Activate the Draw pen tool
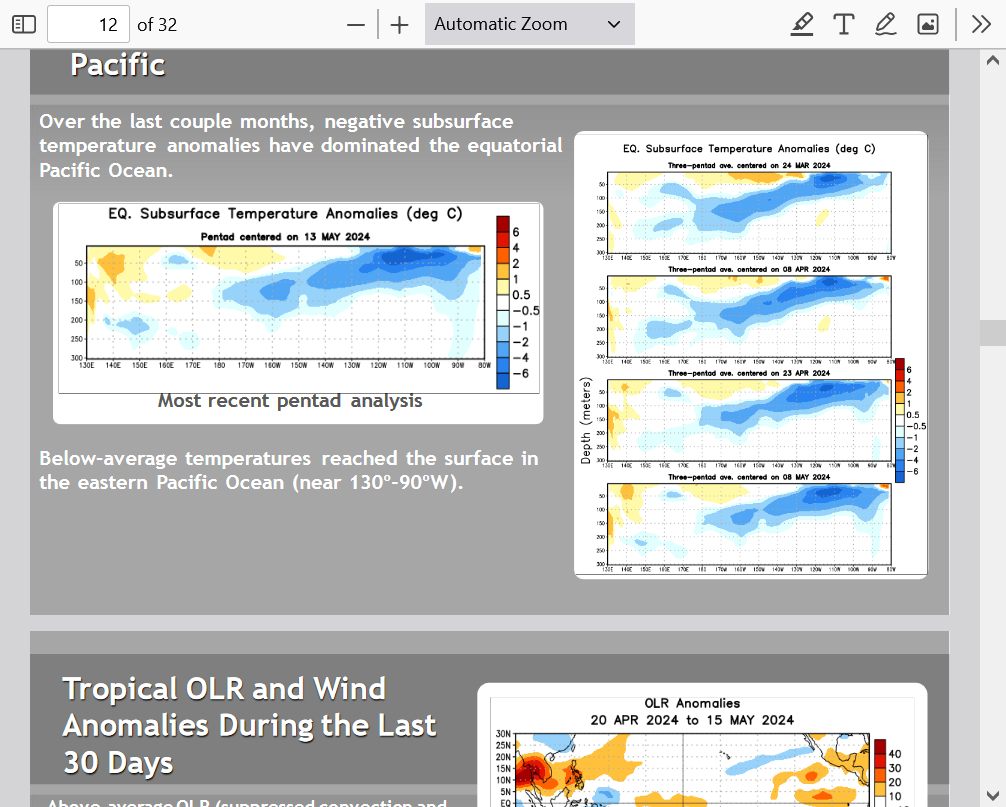1006x807 pixels. [885, 24]
